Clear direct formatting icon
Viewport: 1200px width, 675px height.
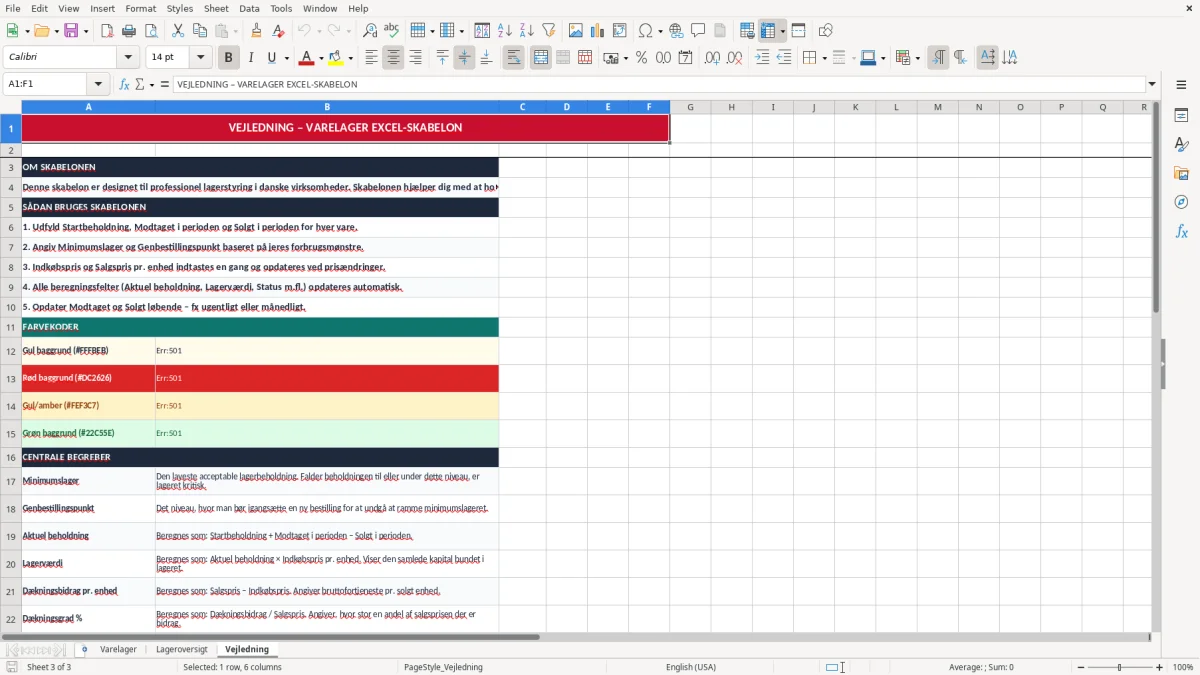click(x=278, y=31)
